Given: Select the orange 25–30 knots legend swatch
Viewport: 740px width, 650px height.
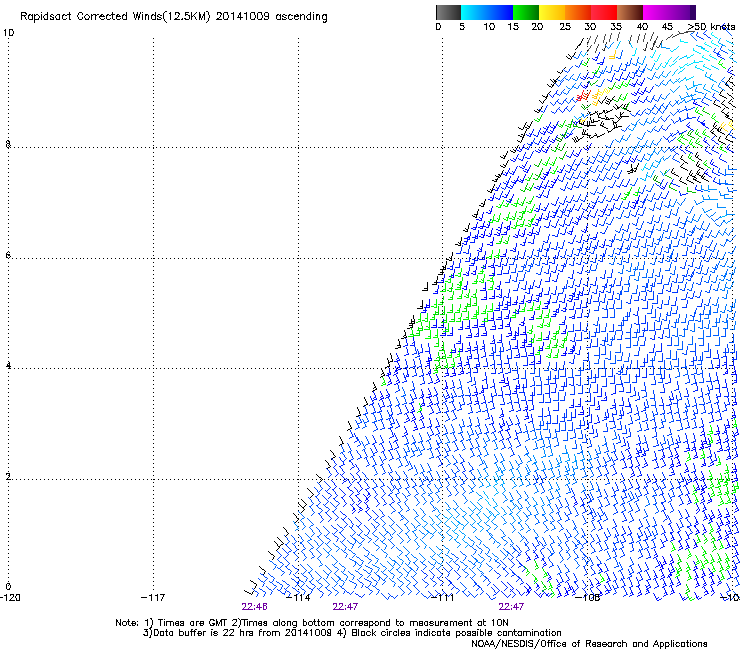Looking at the screenshot, I should 578,12.
